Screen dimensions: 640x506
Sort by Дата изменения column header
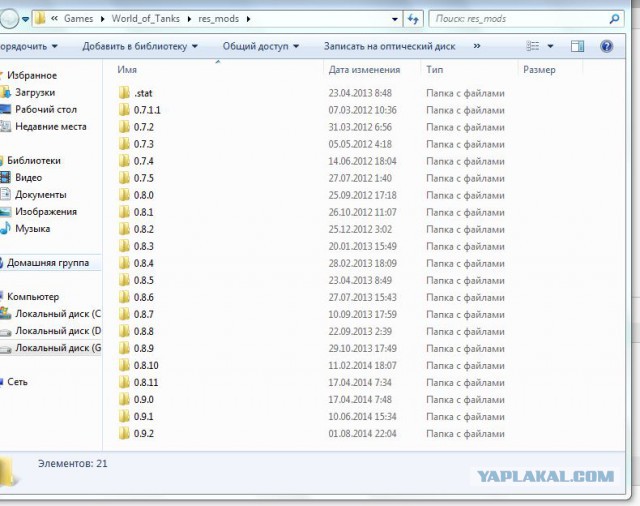(364, 69)
